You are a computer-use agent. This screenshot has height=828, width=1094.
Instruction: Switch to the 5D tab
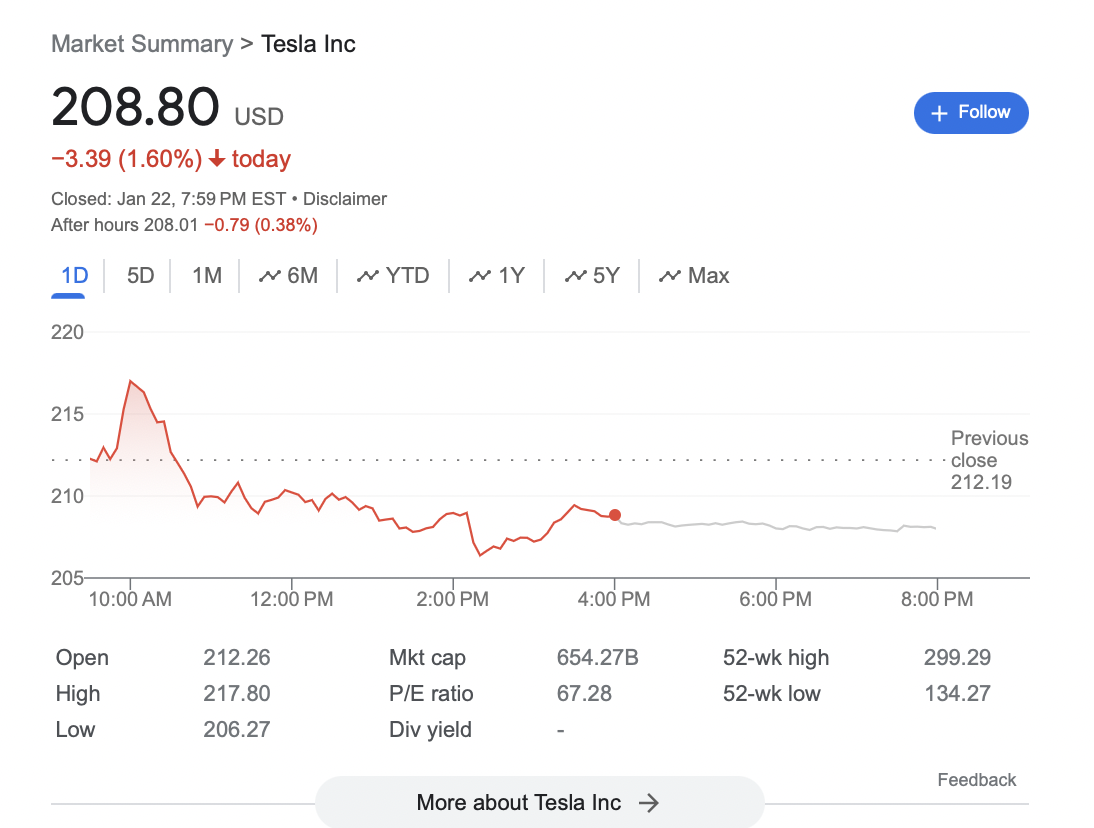click(x=140, y=276)
